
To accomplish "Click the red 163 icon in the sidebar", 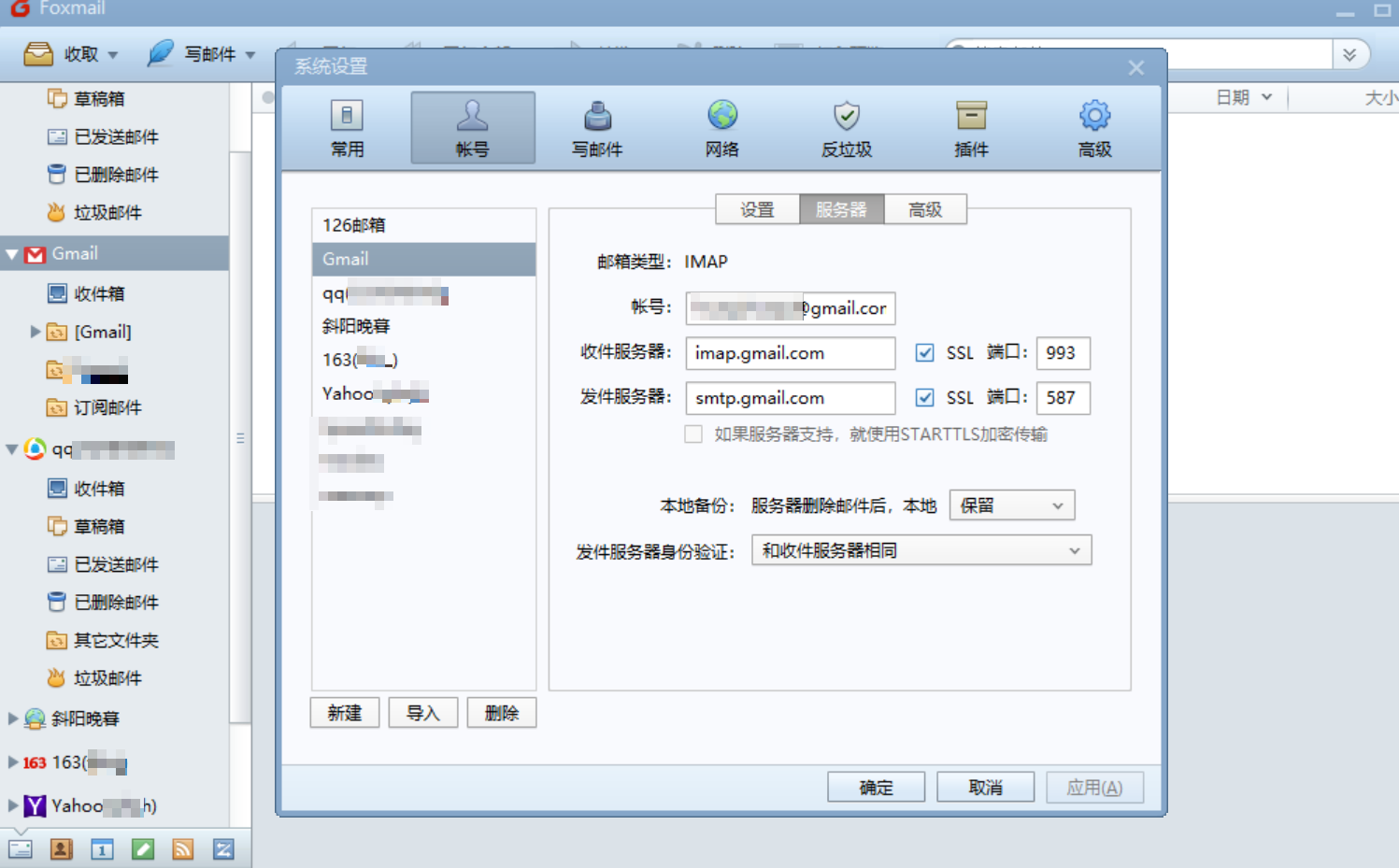I will pyautogui.click(x=35, y=762).
